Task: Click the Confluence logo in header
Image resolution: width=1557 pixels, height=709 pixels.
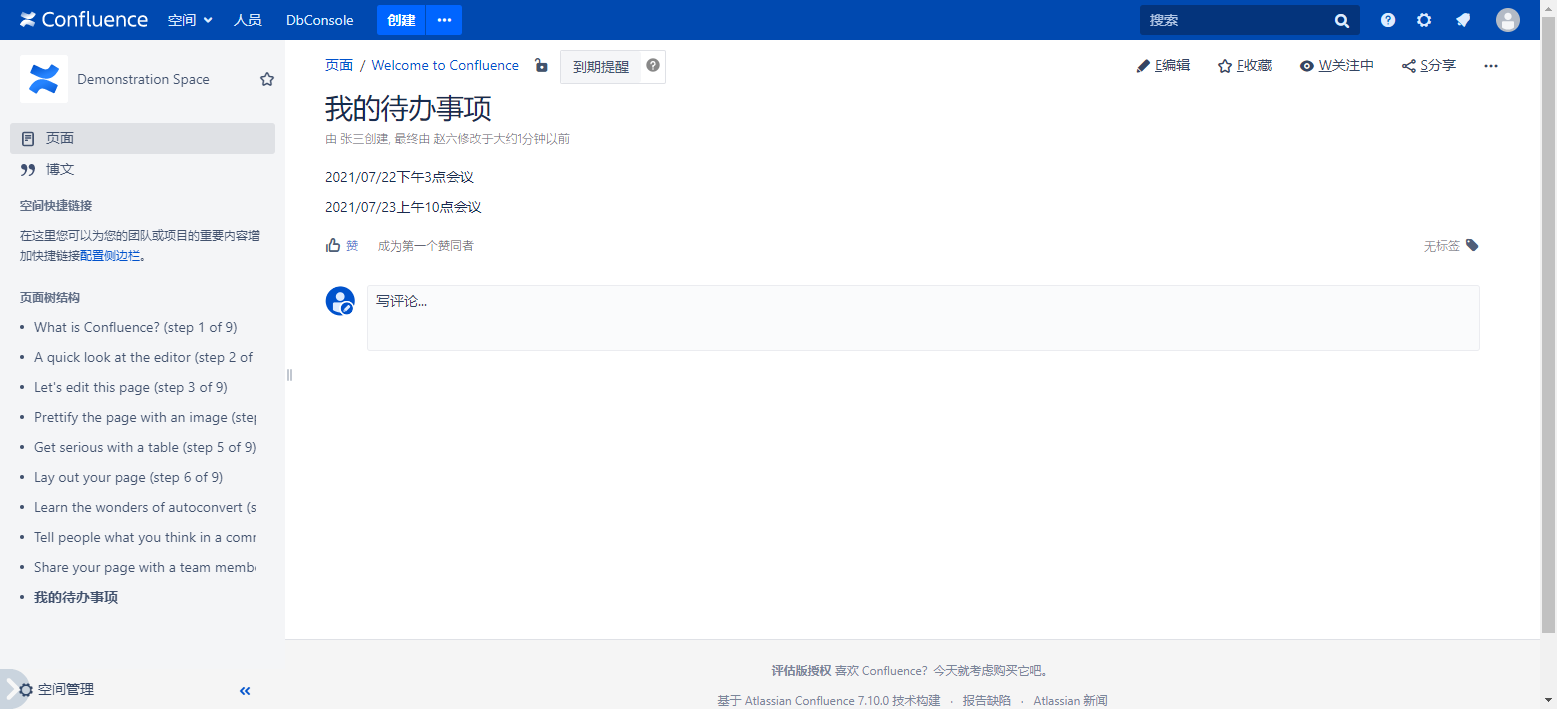Action: click(84, 20)
